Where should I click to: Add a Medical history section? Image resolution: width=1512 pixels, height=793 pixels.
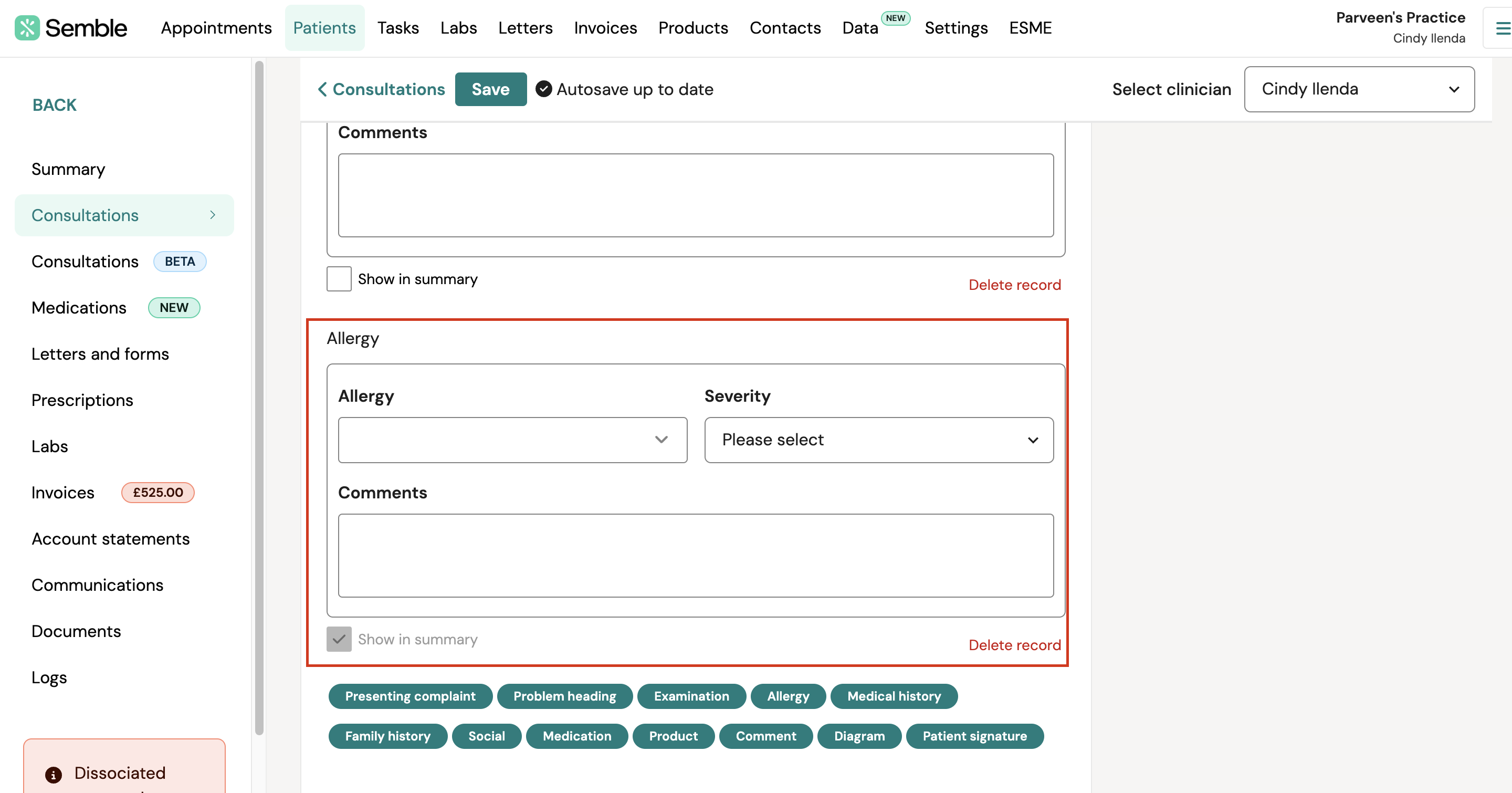tap(894, 696)
